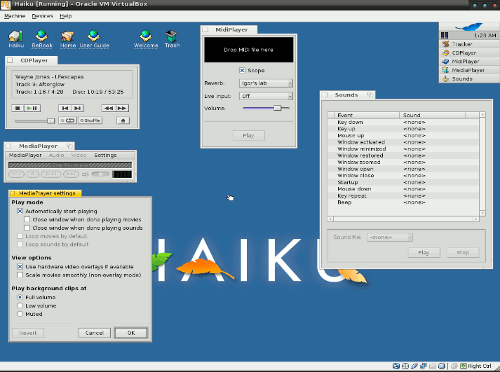Click the Sounds list scroll-up arrow
The image size is (500, 372).
482,115
